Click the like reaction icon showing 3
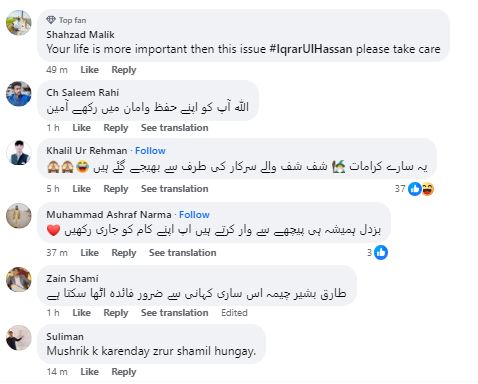The image size is (478, 384). point(381,253)
